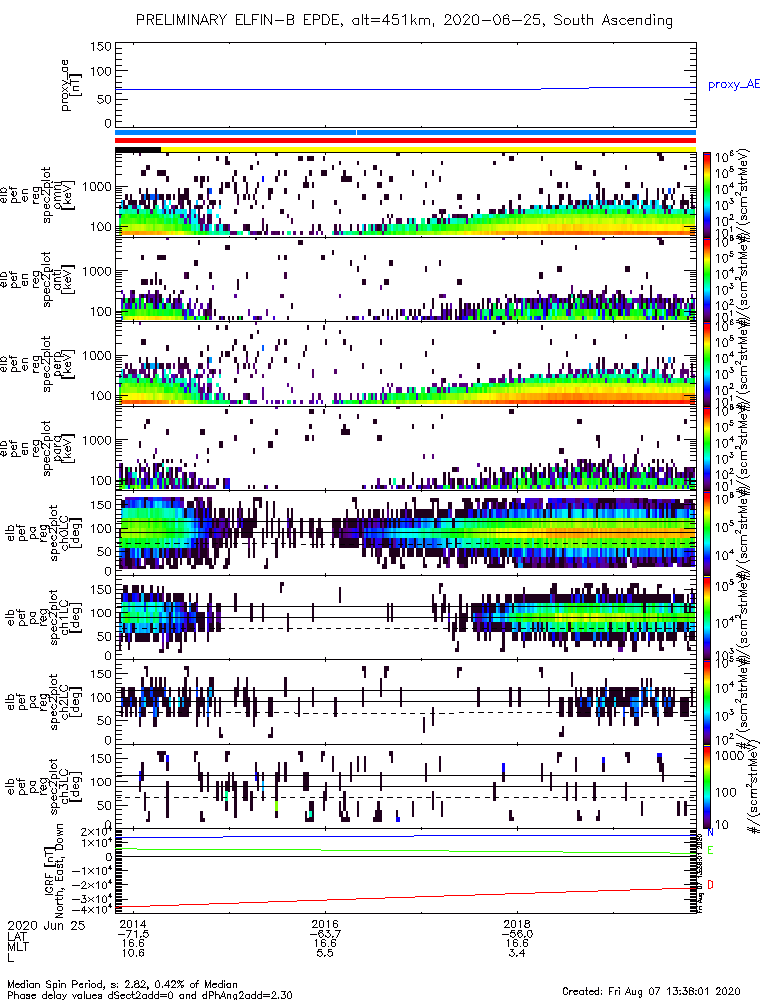Click the blue proxy_AE line in the top panel

405,89
